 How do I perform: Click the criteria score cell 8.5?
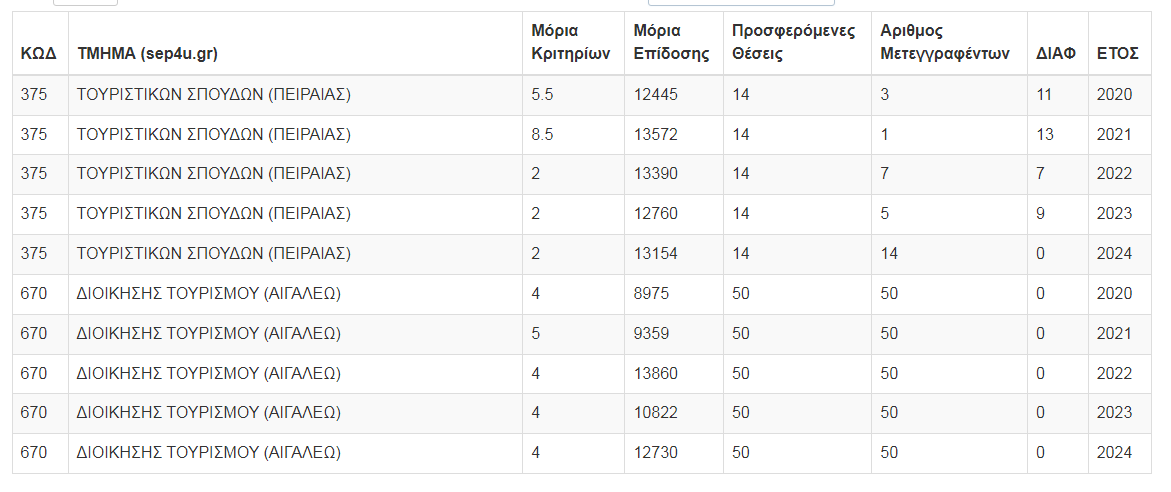click(x=542, y=135)
